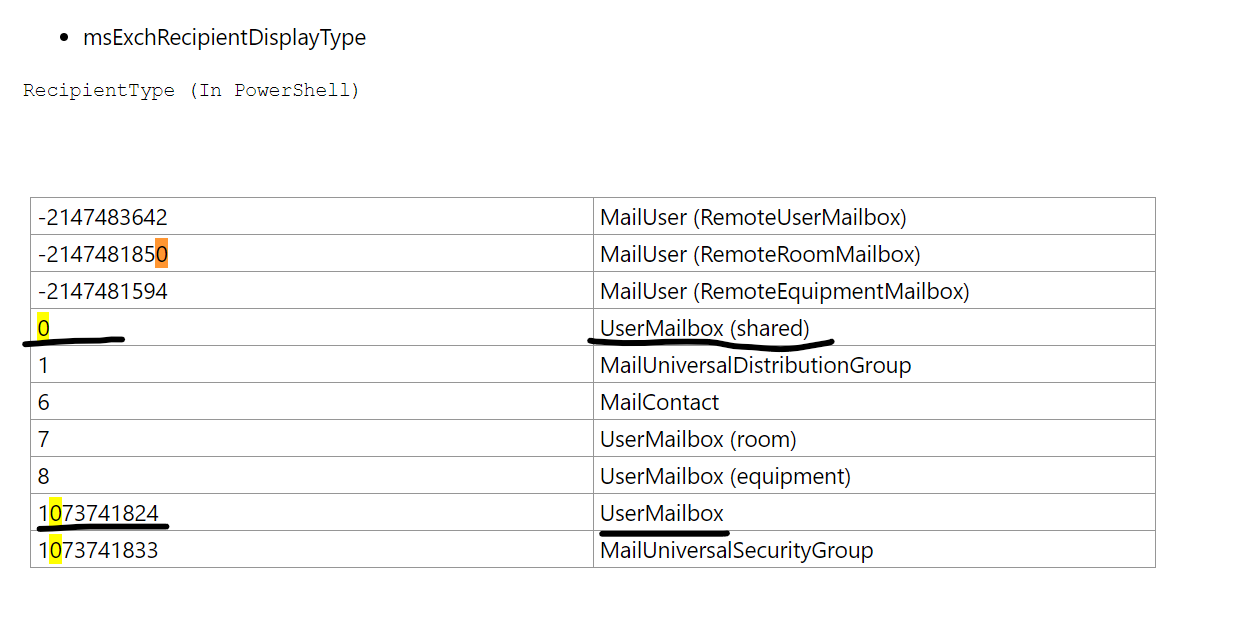Click the MailContact cell
The image size is (1236, 631).
pos(874,402)
